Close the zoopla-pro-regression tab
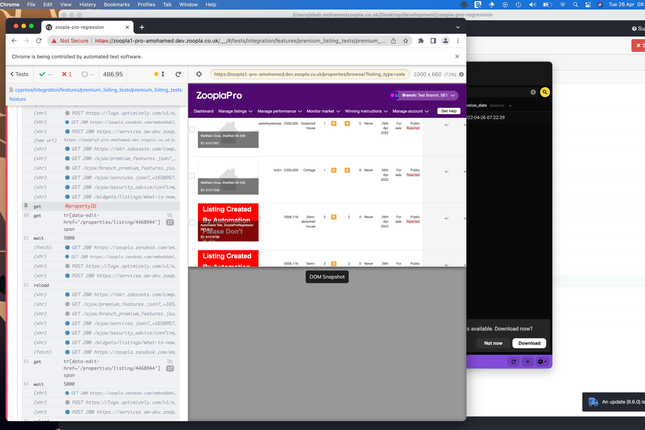The image size is (645, 430). pos(127,27)
